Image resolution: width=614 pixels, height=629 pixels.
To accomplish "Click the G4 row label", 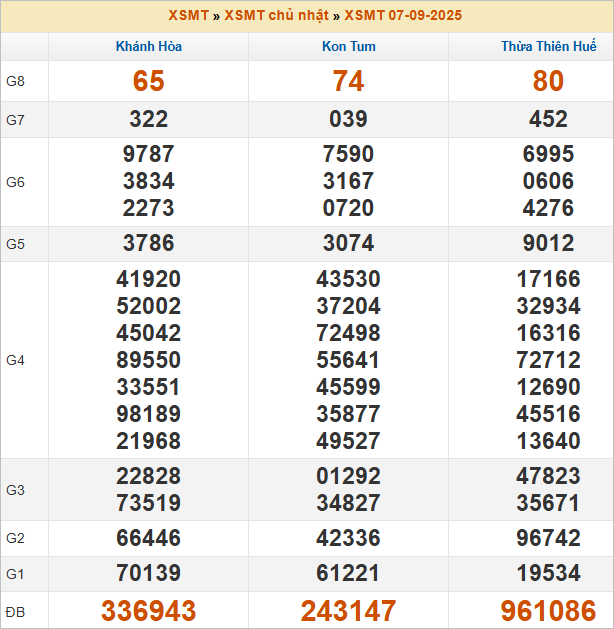I will pyautogui.click(x=15, y=360).
